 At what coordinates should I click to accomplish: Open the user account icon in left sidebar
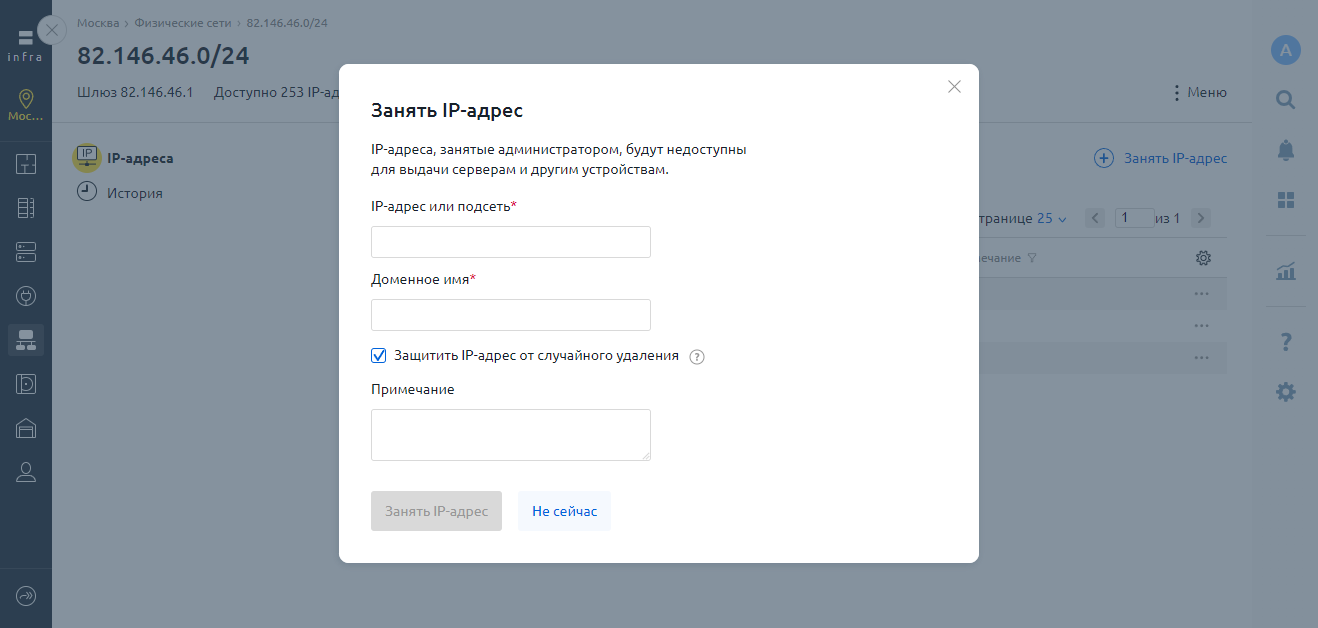point(26,472)
